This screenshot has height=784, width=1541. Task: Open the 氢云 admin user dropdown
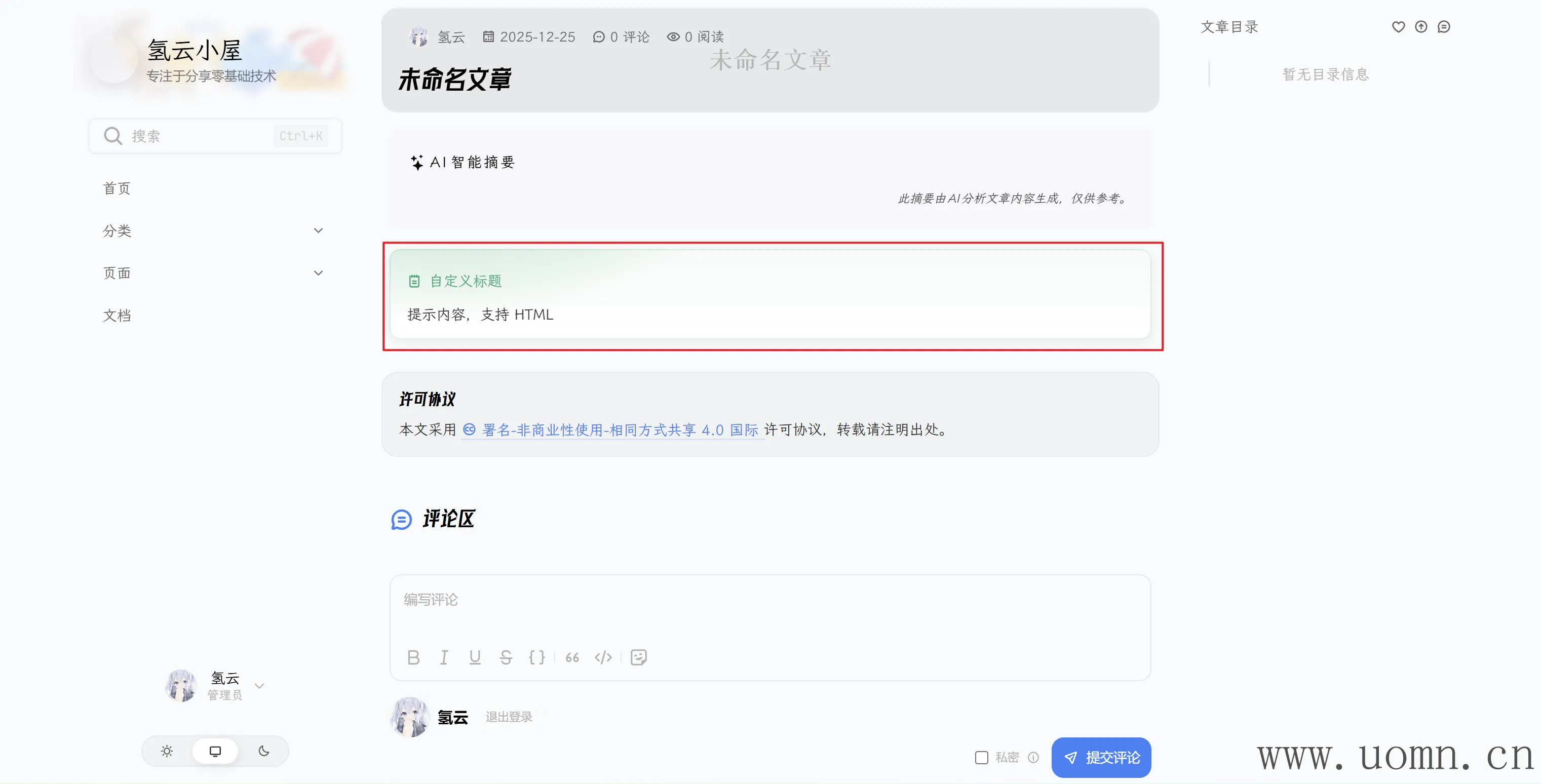pyautogui.click(x=259, y=686)
